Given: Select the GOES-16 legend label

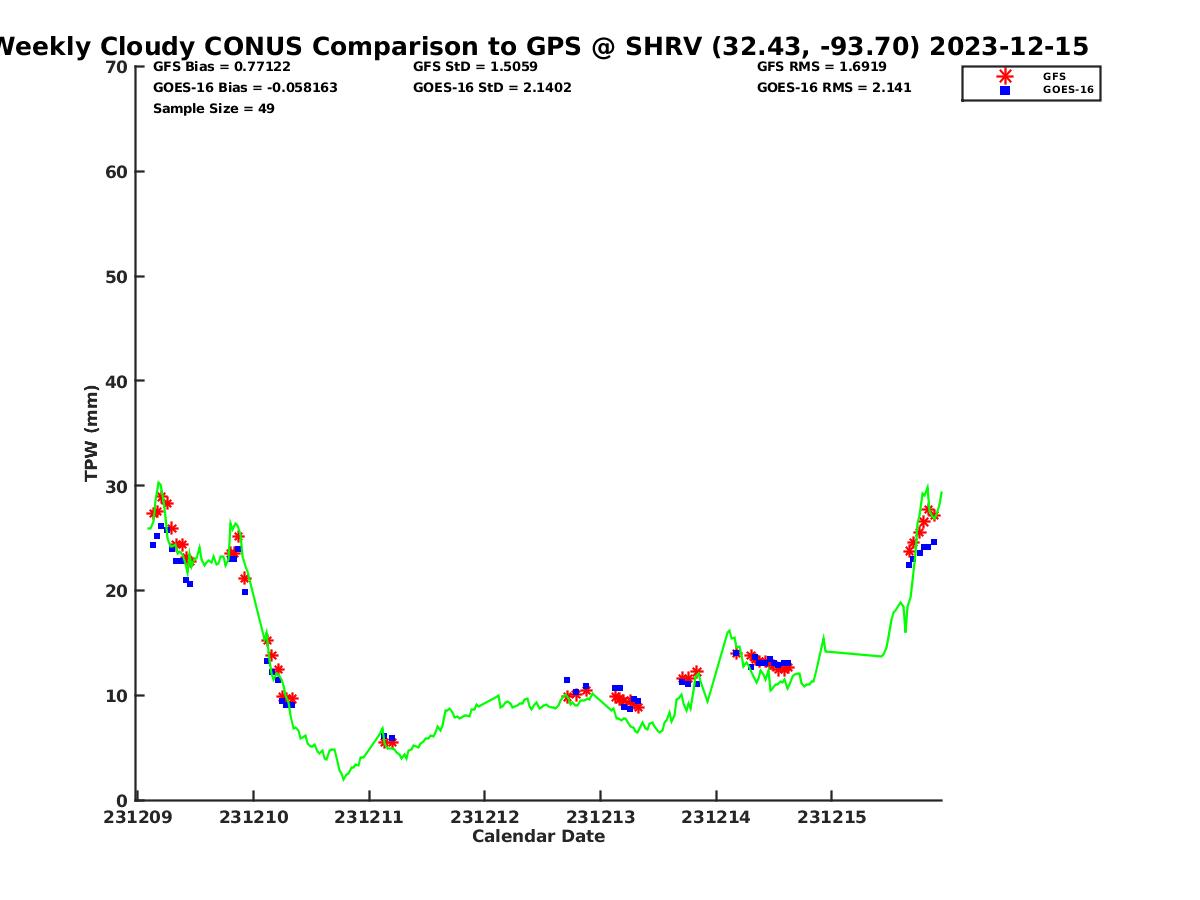Looking at the screenshot, I should tap(1068, 90).
